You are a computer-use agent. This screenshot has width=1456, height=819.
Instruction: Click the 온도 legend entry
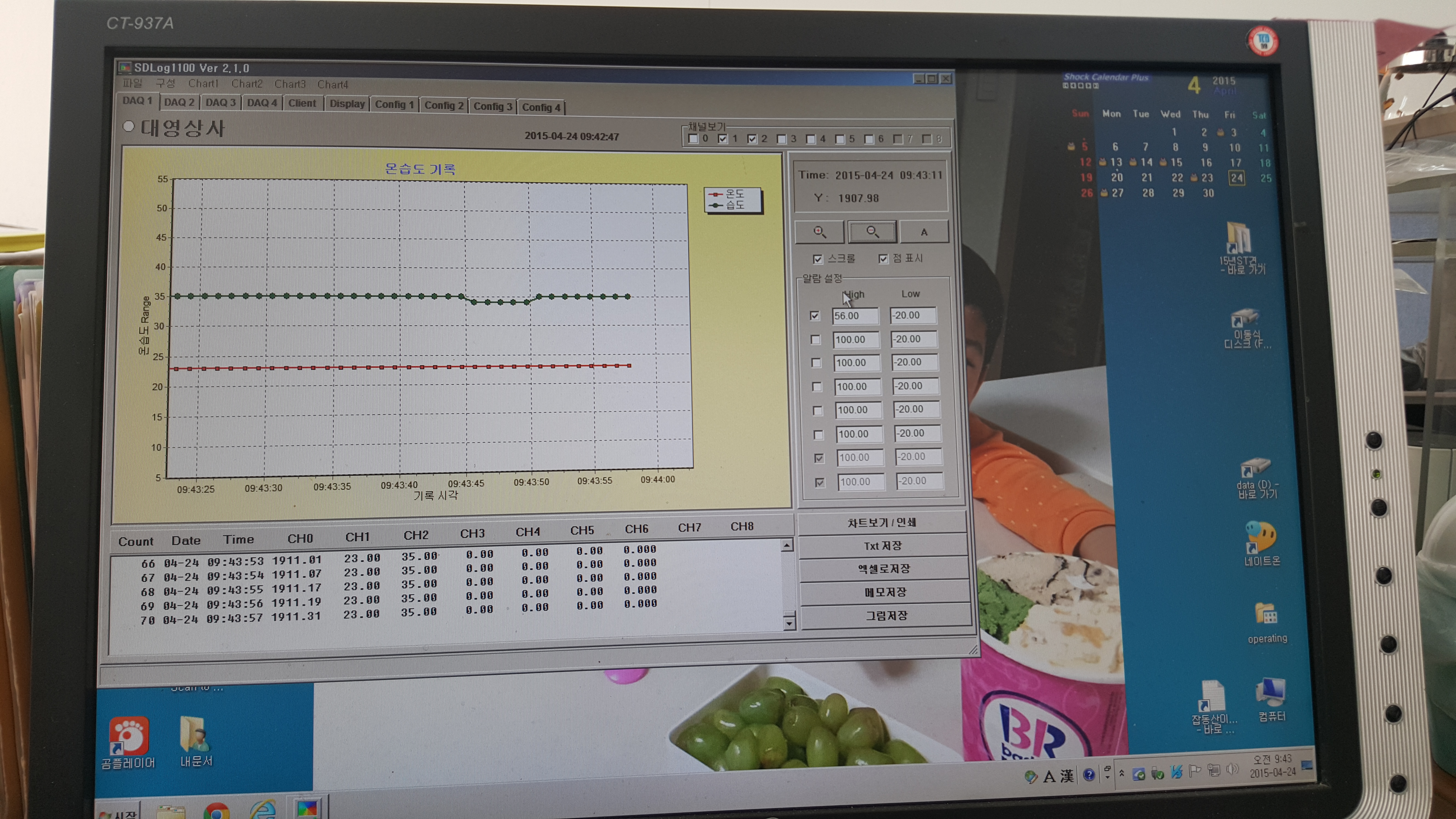coord(727,194)
